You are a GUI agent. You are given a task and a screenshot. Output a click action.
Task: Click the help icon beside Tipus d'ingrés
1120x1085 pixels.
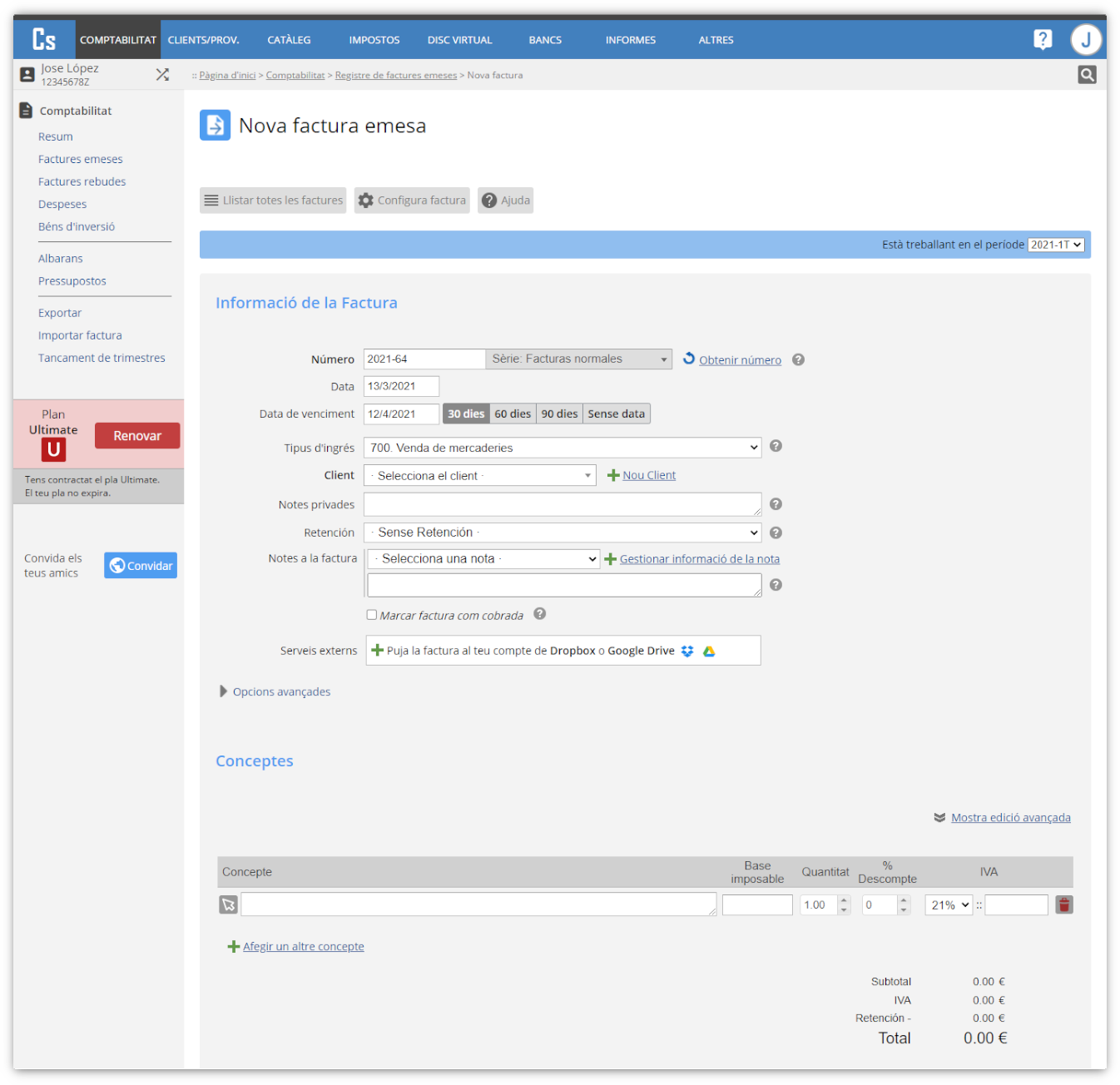click(x=776, y=446)
